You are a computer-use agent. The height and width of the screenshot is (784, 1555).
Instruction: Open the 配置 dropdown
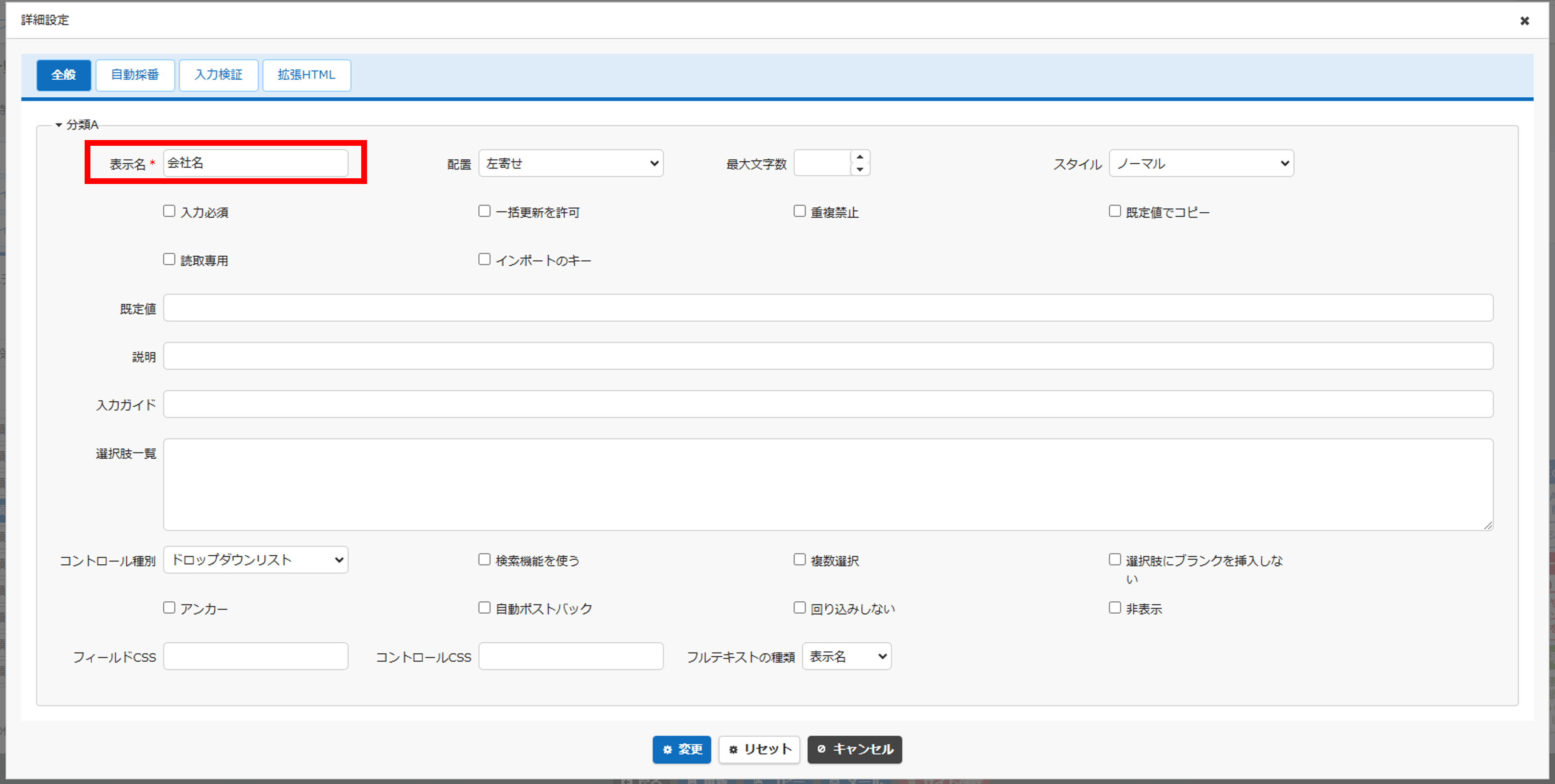[x=570, y=163]
